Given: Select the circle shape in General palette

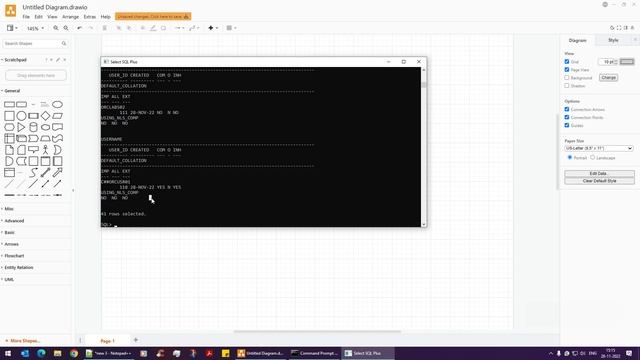Looking at the screenshot, I should point(21,116).
